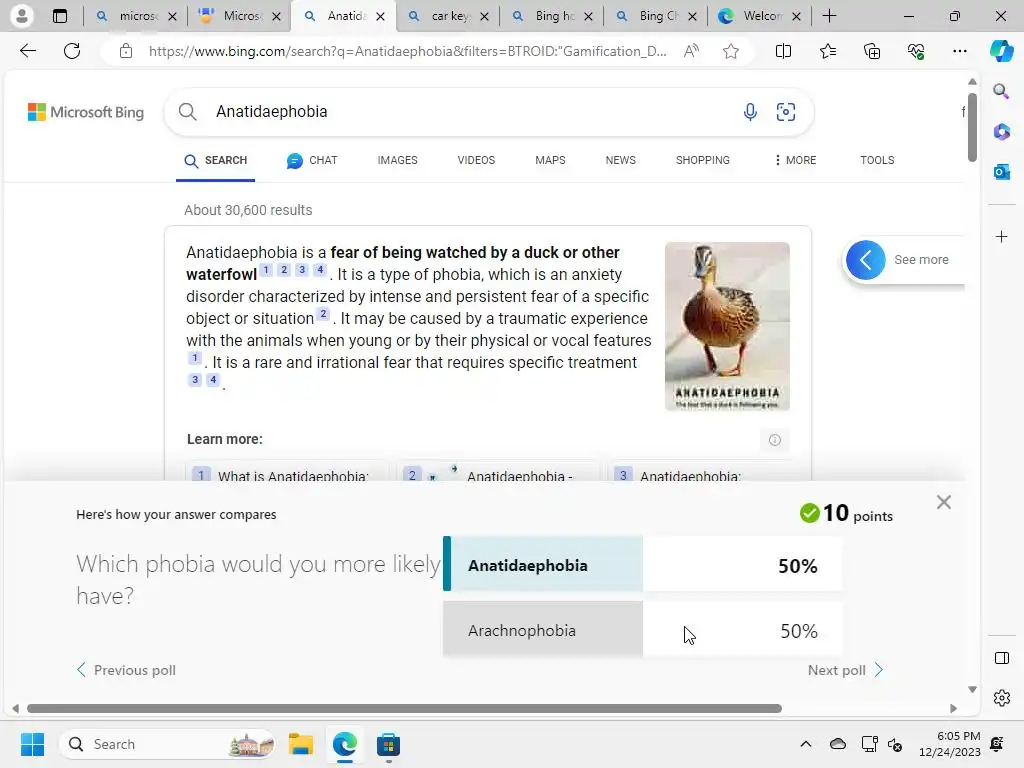This screenshot has height=768, width=1024.
Task: Refresh the current Bing page
Action: (72, 51)
